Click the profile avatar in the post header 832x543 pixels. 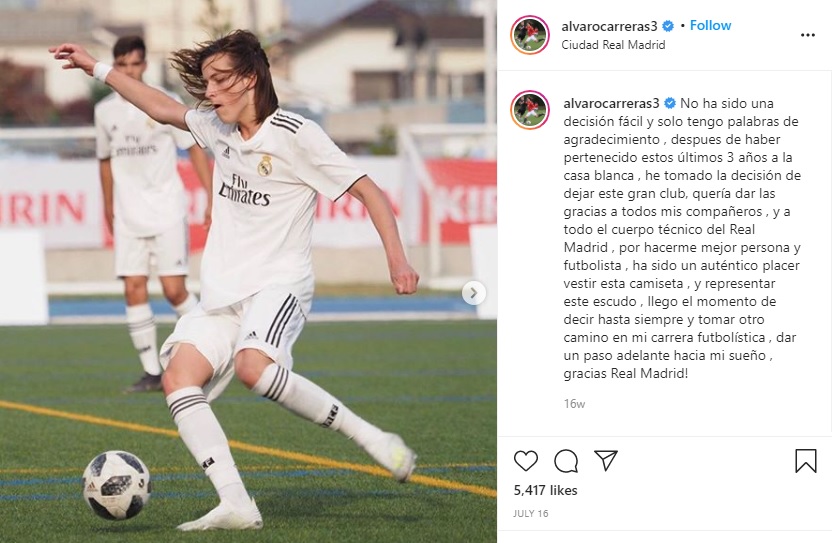click(x=530, y=35)
